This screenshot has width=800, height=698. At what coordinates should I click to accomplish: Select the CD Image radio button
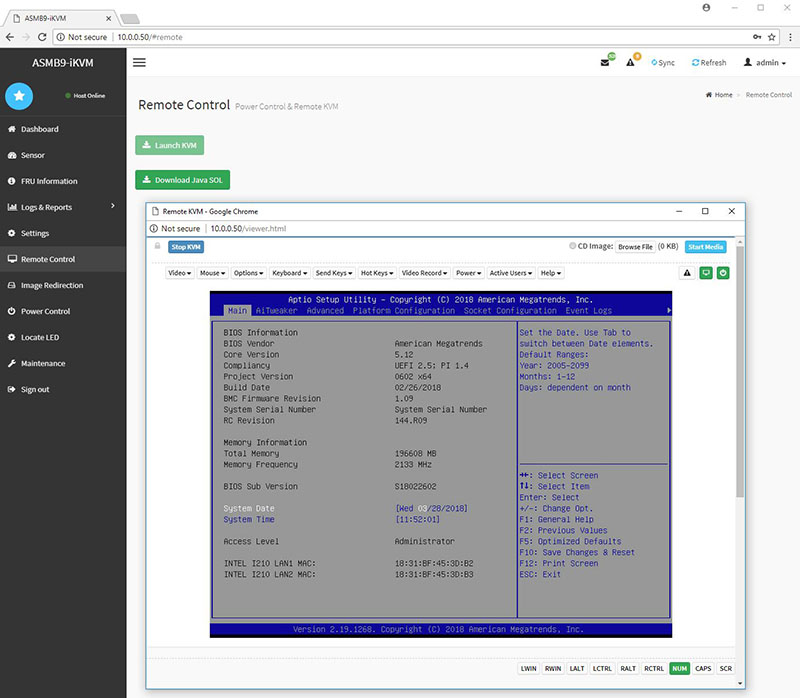click(x=571, y=246)
